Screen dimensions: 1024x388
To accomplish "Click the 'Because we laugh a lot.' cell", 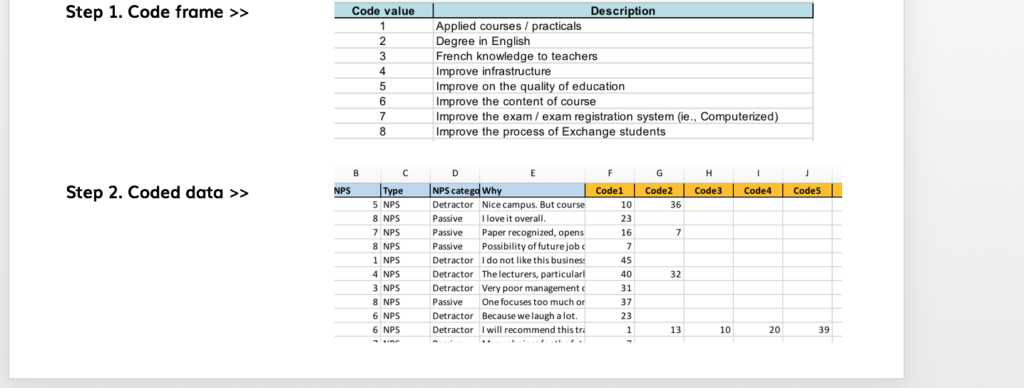I will 532,315.
